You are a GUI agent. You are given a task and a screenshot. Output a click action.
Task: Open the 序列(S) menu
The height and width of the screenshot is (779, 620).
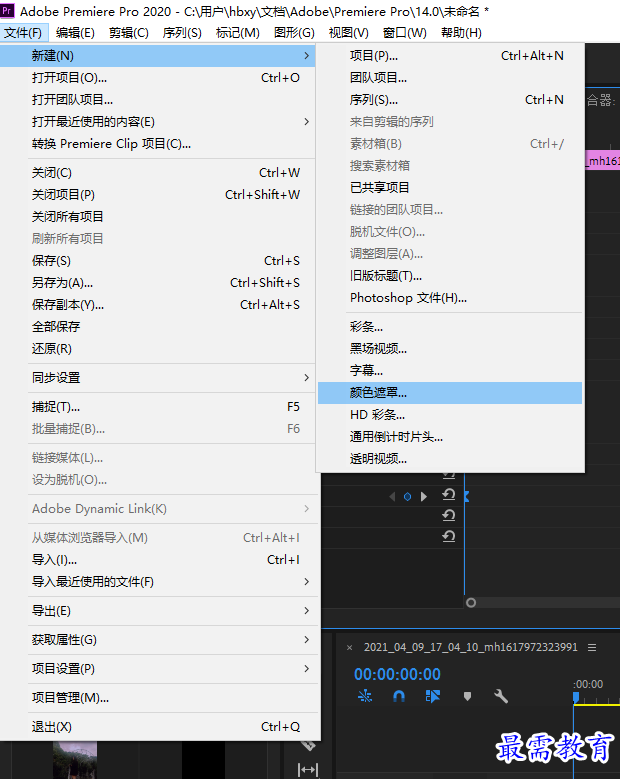click(x=182, y=33)
